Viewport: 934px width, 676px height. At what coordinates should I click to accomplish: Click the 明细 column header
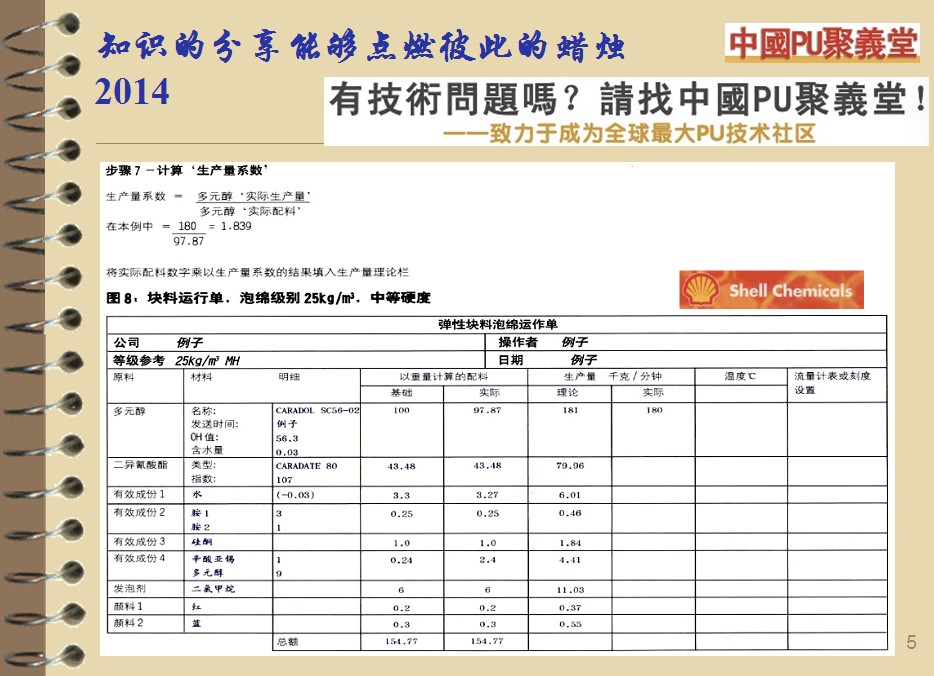click(x=289, y=377)
